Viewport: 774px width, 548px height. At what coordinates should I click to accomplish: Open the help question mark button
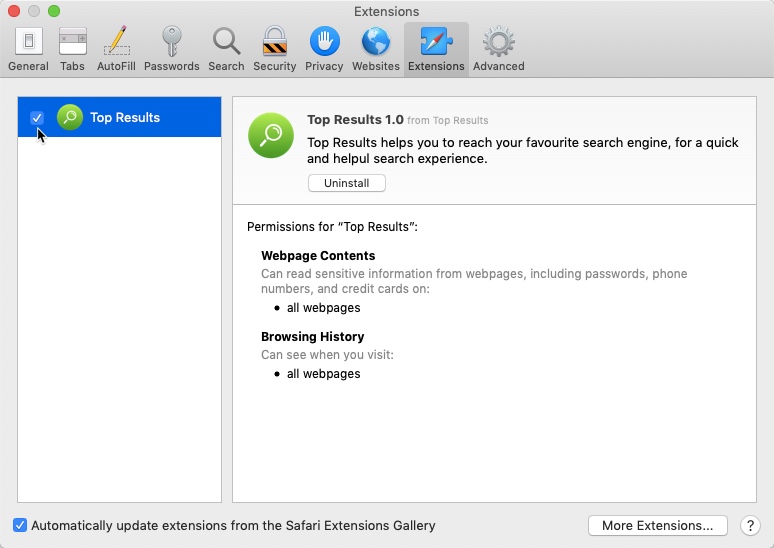pyautogui.click(x=750, y=526)
